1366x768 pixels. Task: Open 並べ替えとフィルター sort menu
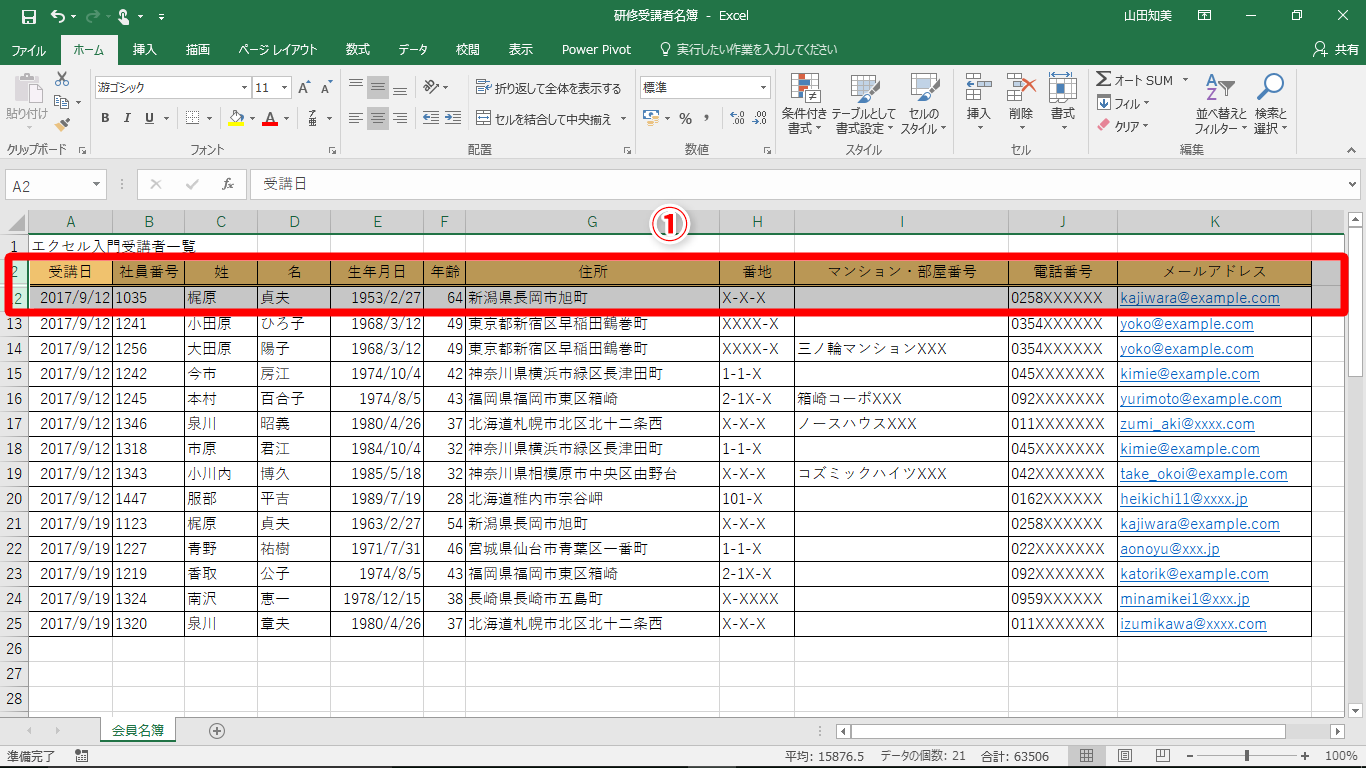coord(1221,103)
